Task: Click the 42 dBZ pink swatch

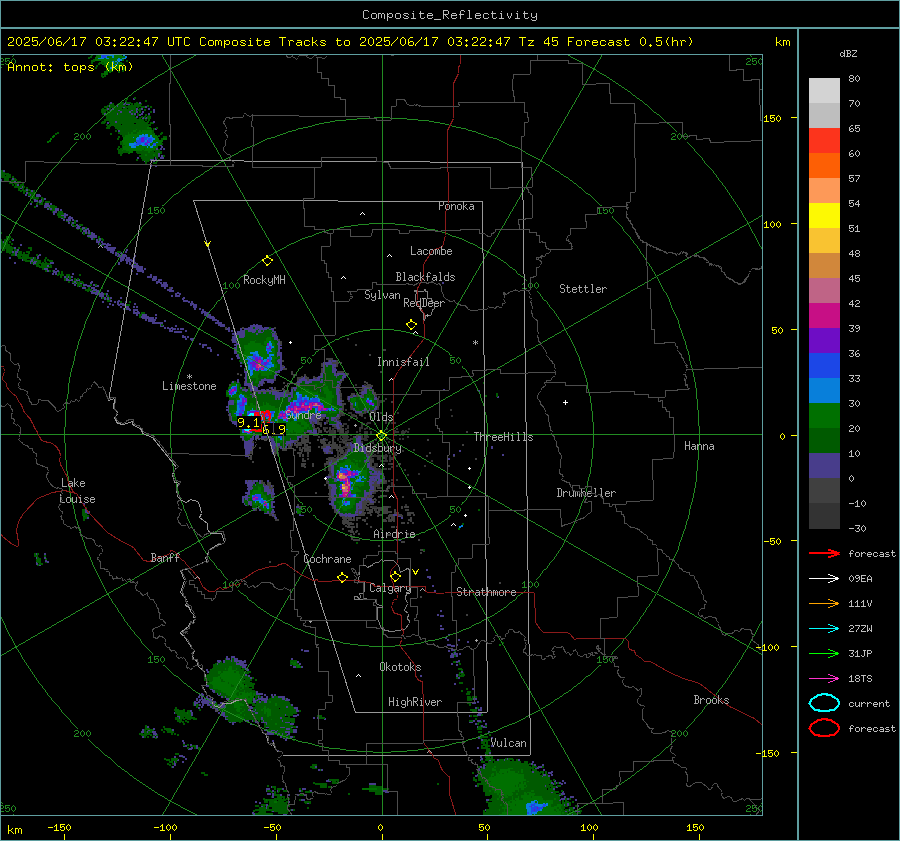Action: (x=824, y=290)
